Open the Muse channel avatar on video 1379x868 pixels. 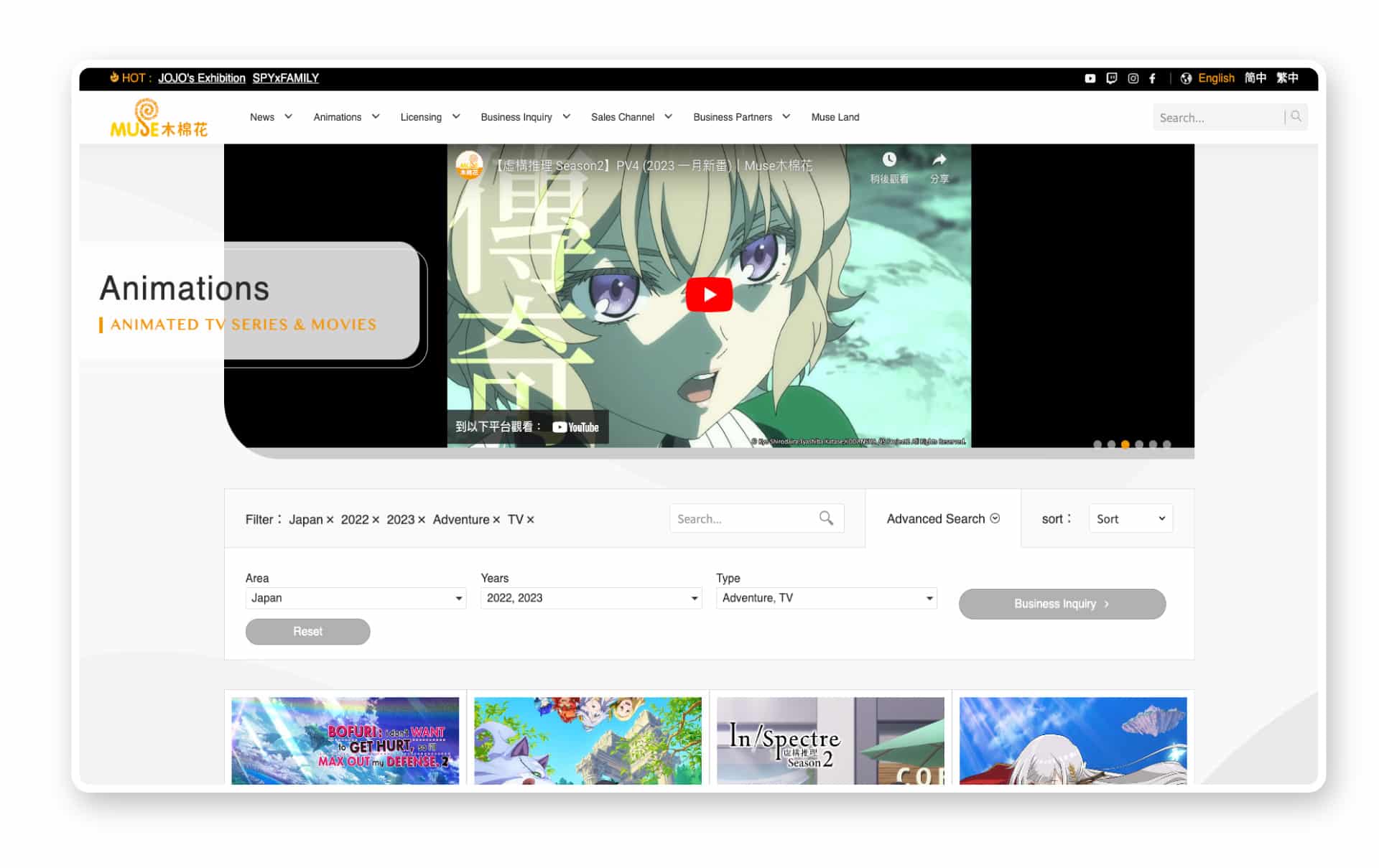point(469,165)
